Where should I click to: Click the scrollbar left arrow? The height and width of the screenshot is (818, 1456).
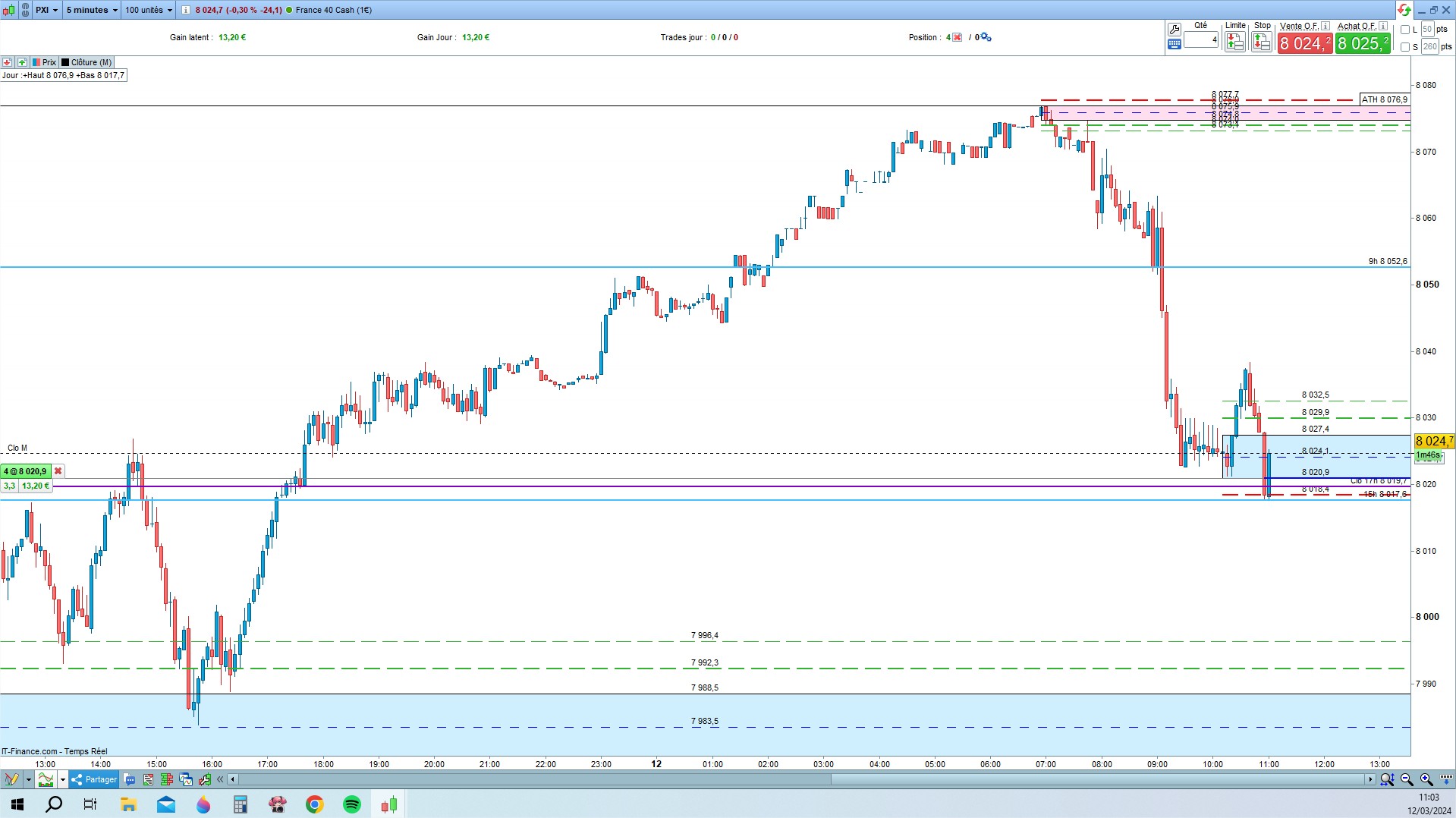pos(233,779)
